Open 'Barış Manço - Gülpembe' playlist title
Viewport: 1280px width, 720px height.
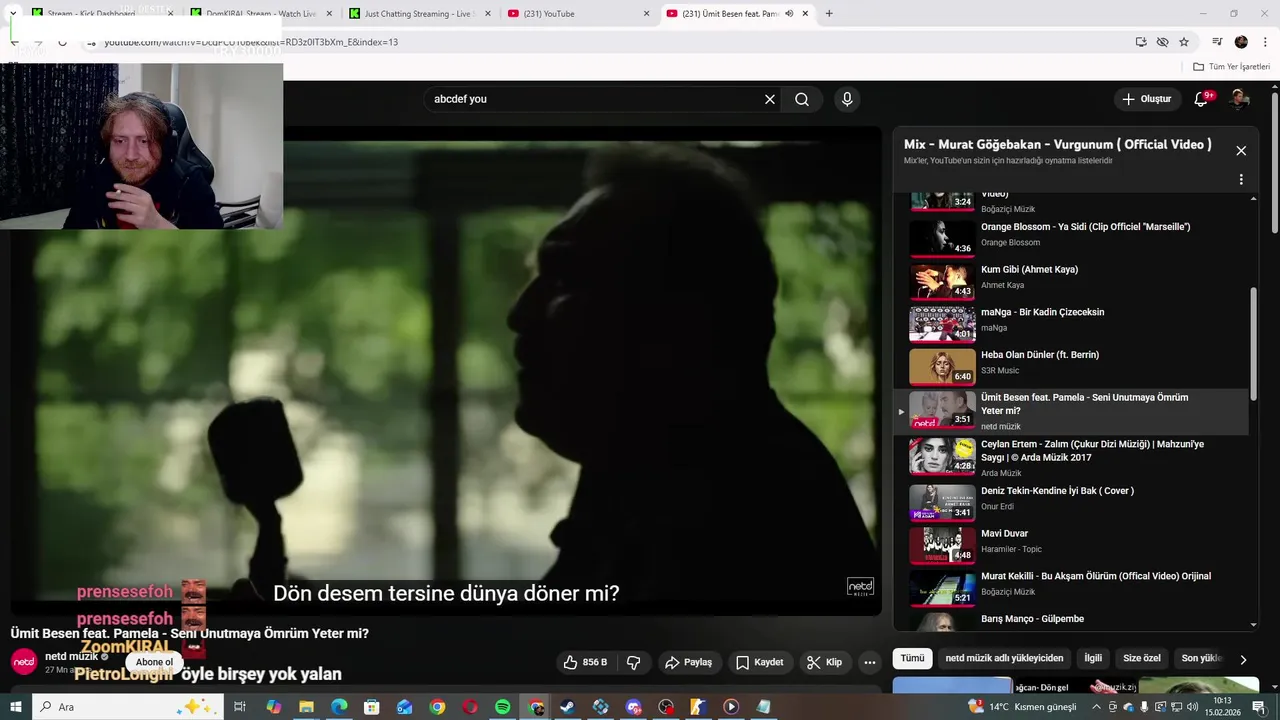[1032, 619]
